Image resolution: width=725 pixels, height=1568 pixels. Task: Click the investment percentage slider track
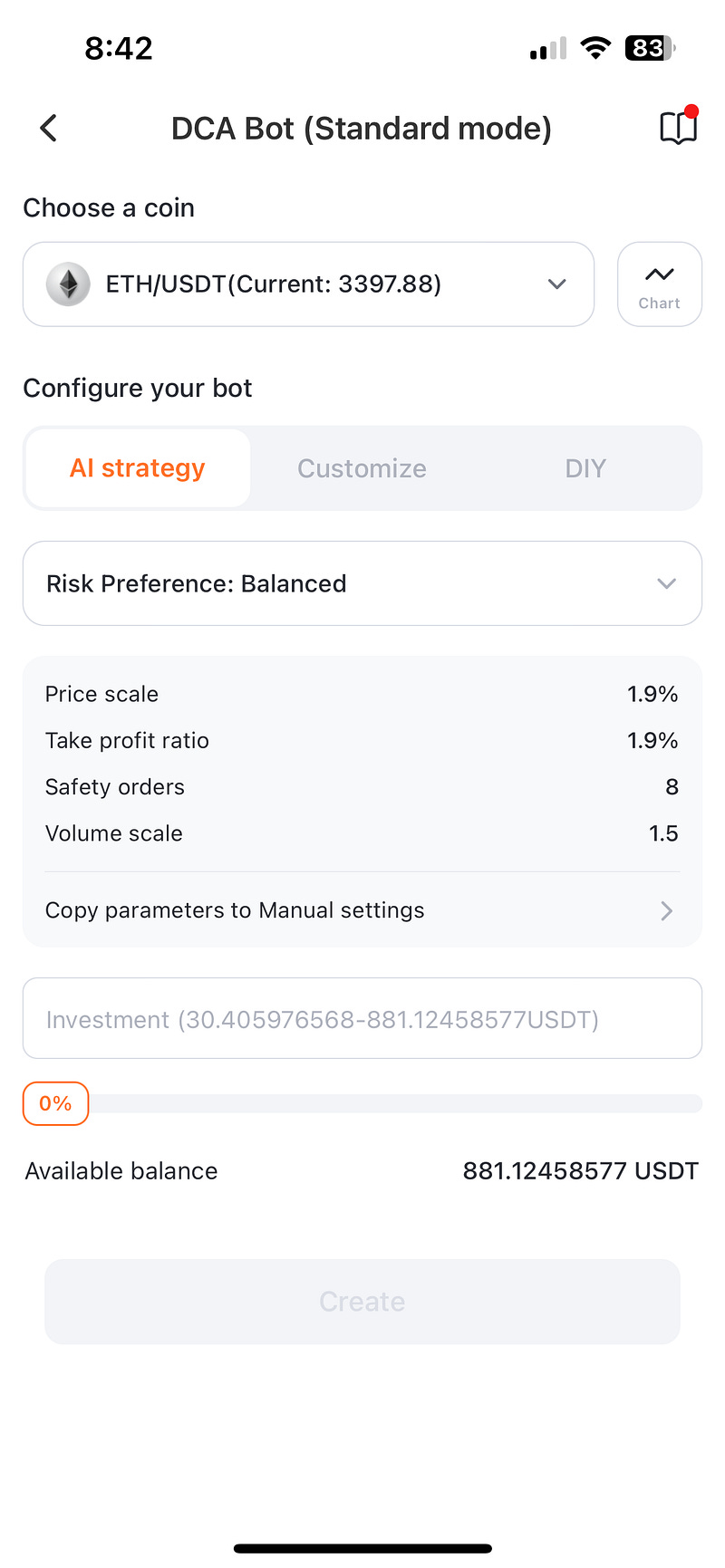coord(395,1103)
